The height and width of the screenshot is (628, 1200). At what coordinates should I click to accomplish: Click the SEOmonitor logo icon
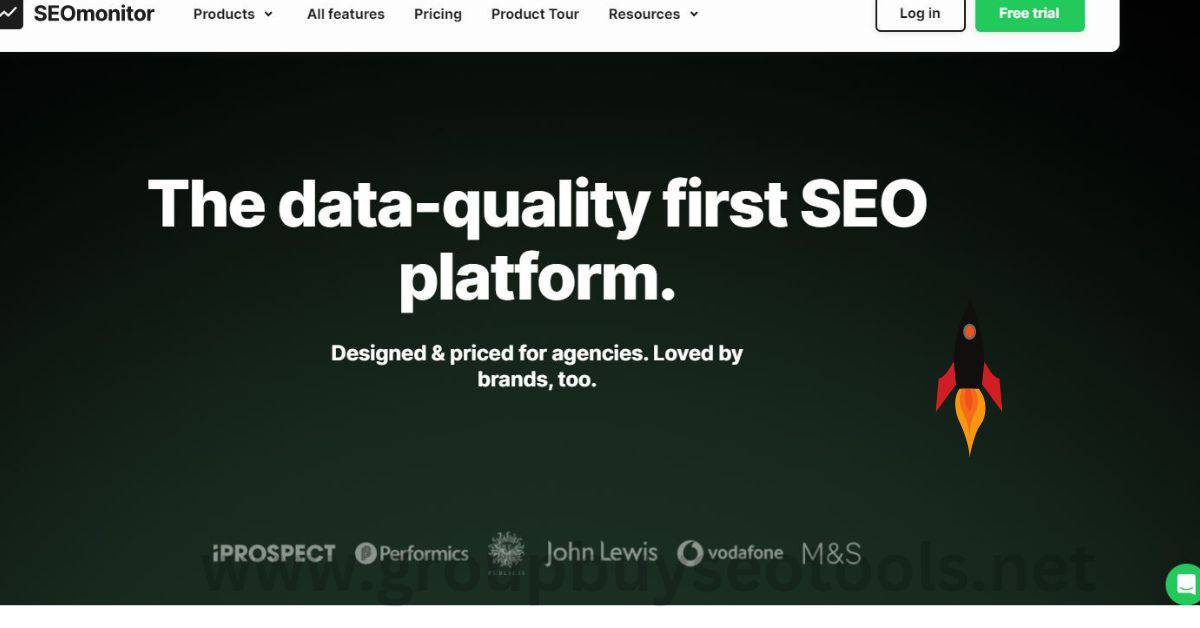[x=10, y=14]
